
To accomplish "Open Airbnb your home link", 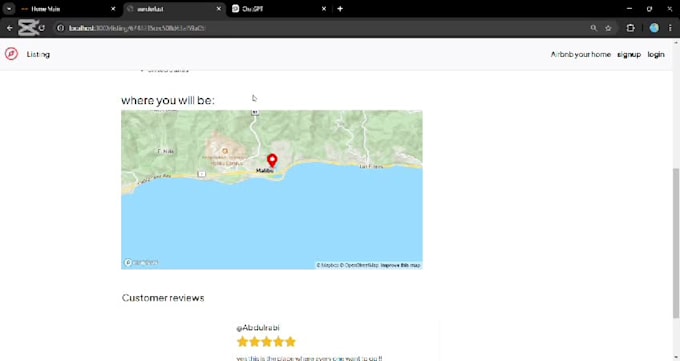I will pos(580,54).
